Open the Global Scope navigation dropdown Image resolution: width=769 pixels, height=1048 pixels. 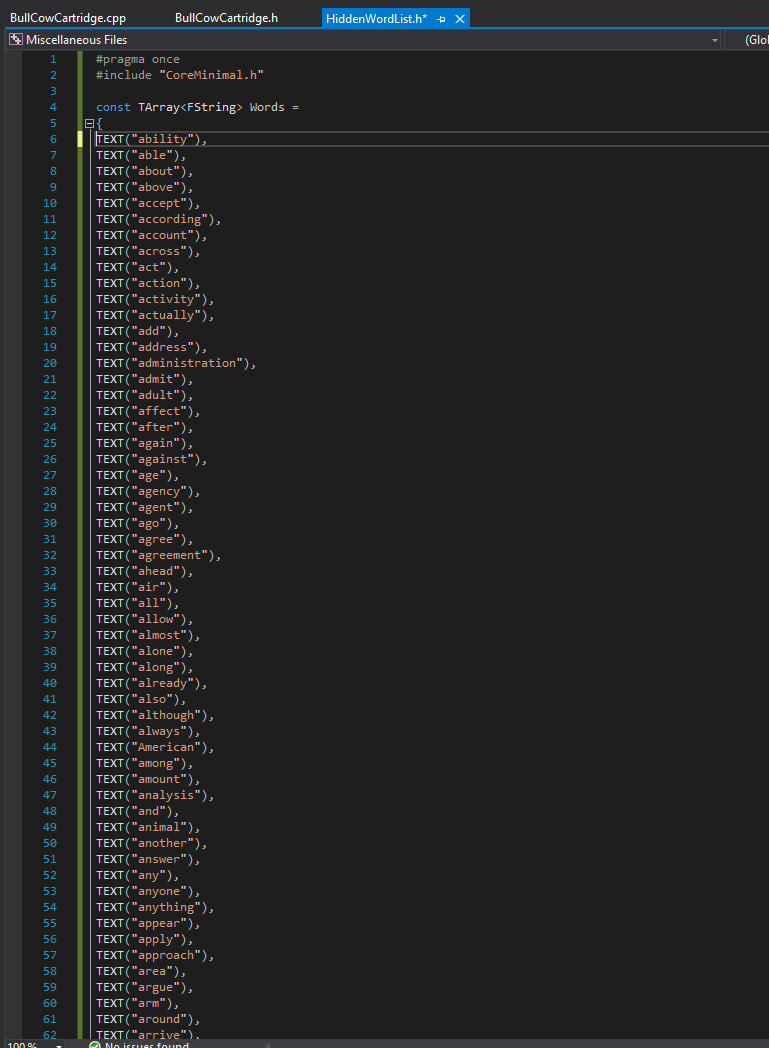tap(755, 40)
